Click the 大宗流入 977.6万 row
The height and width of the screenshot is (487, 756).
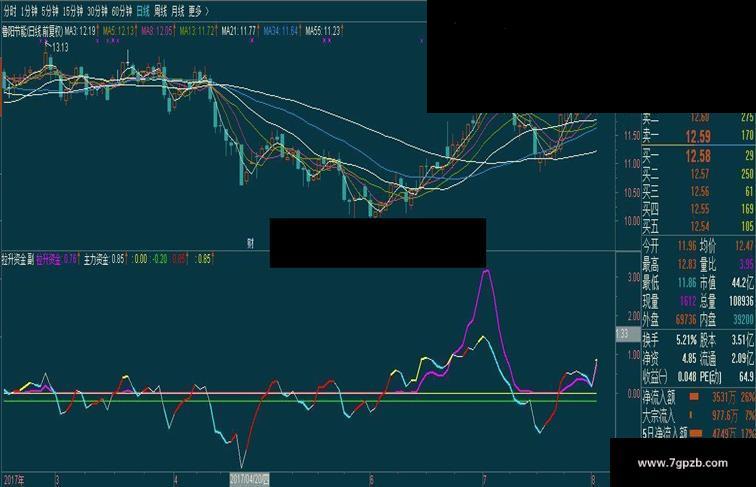698,415
